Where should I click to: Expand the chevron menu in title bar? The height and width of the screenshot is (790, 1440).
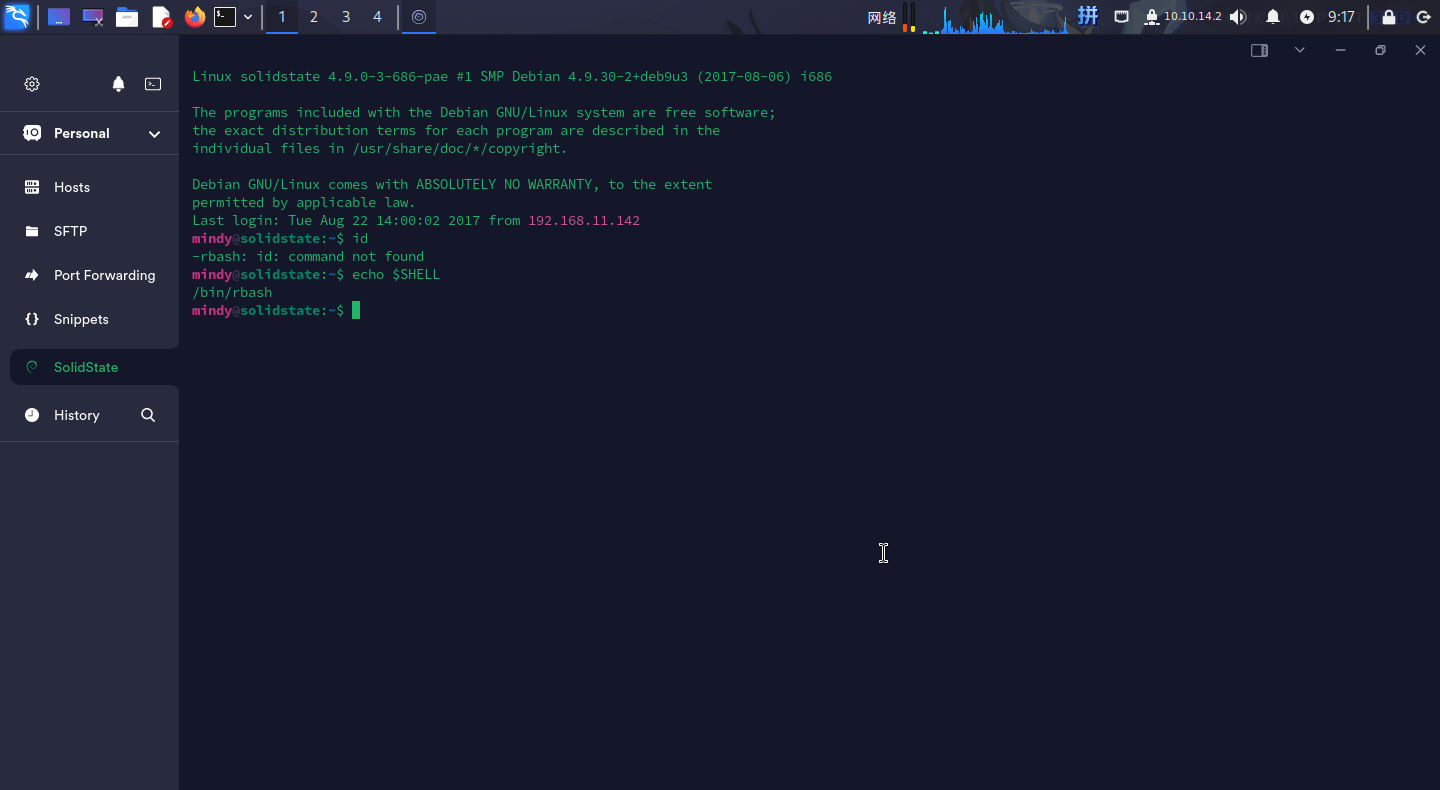[x=1299, y=50]
